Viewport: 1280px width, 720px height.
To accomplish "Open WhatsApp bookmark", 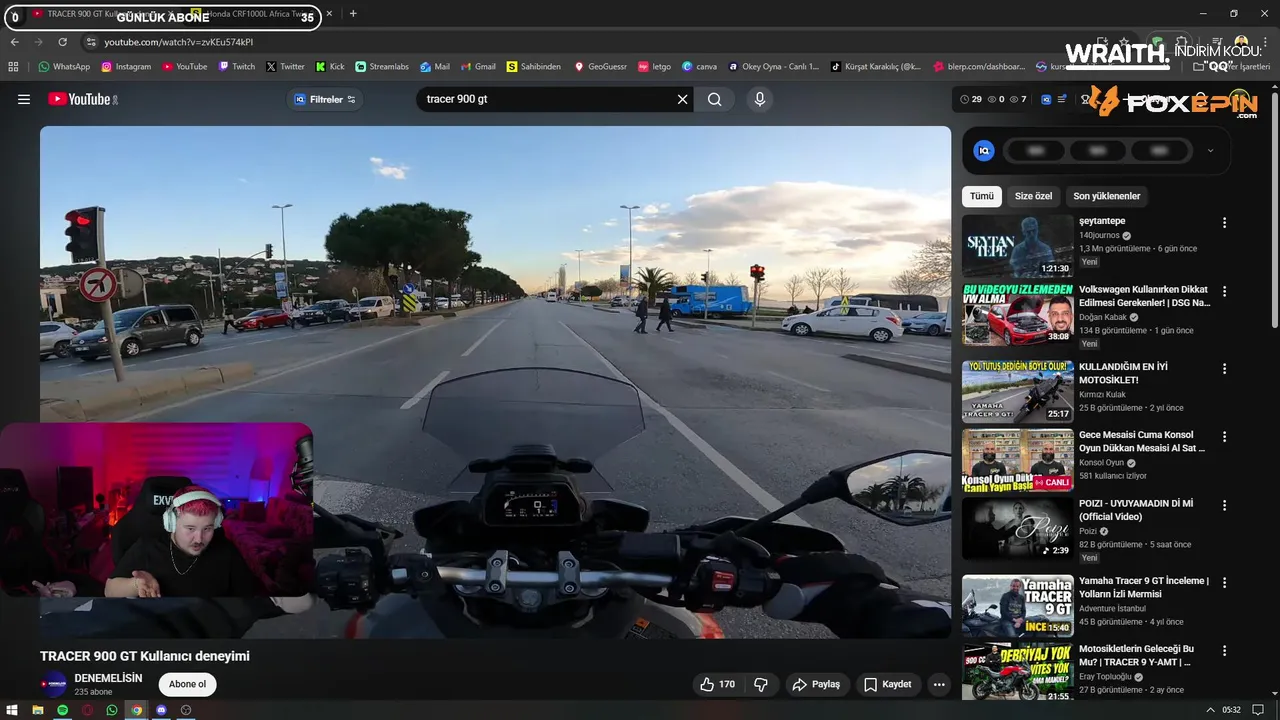I will tap(64, 67).
